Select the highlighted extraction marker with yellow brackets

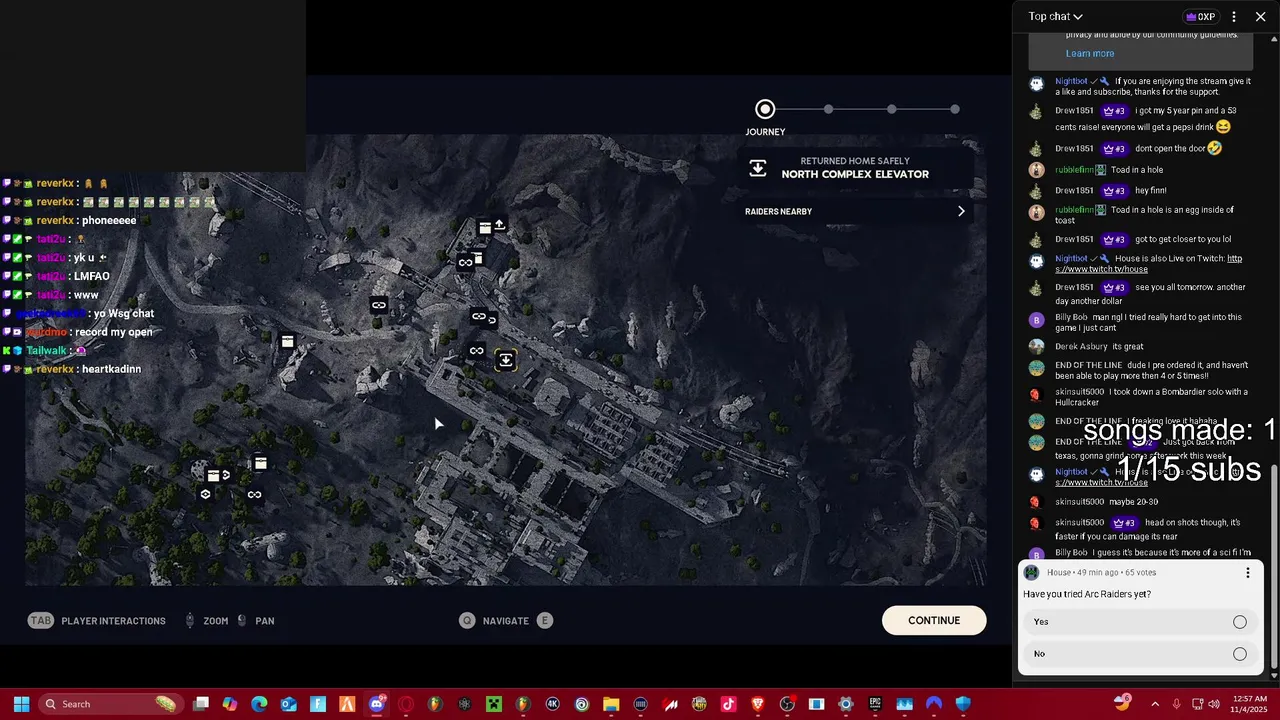506,360
